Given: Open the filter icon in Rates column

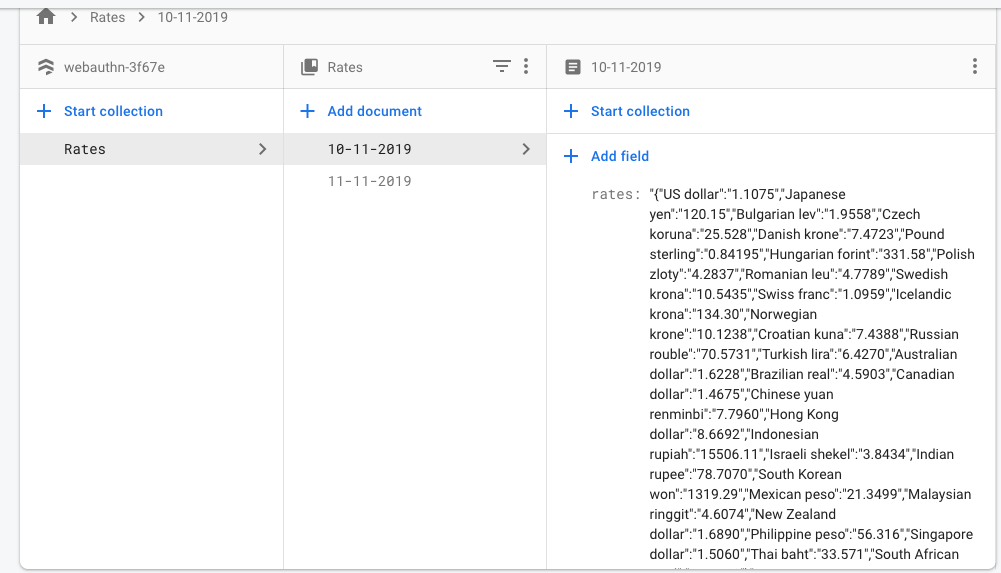Looking at the screenshot, I should click(x=501, y=67).
